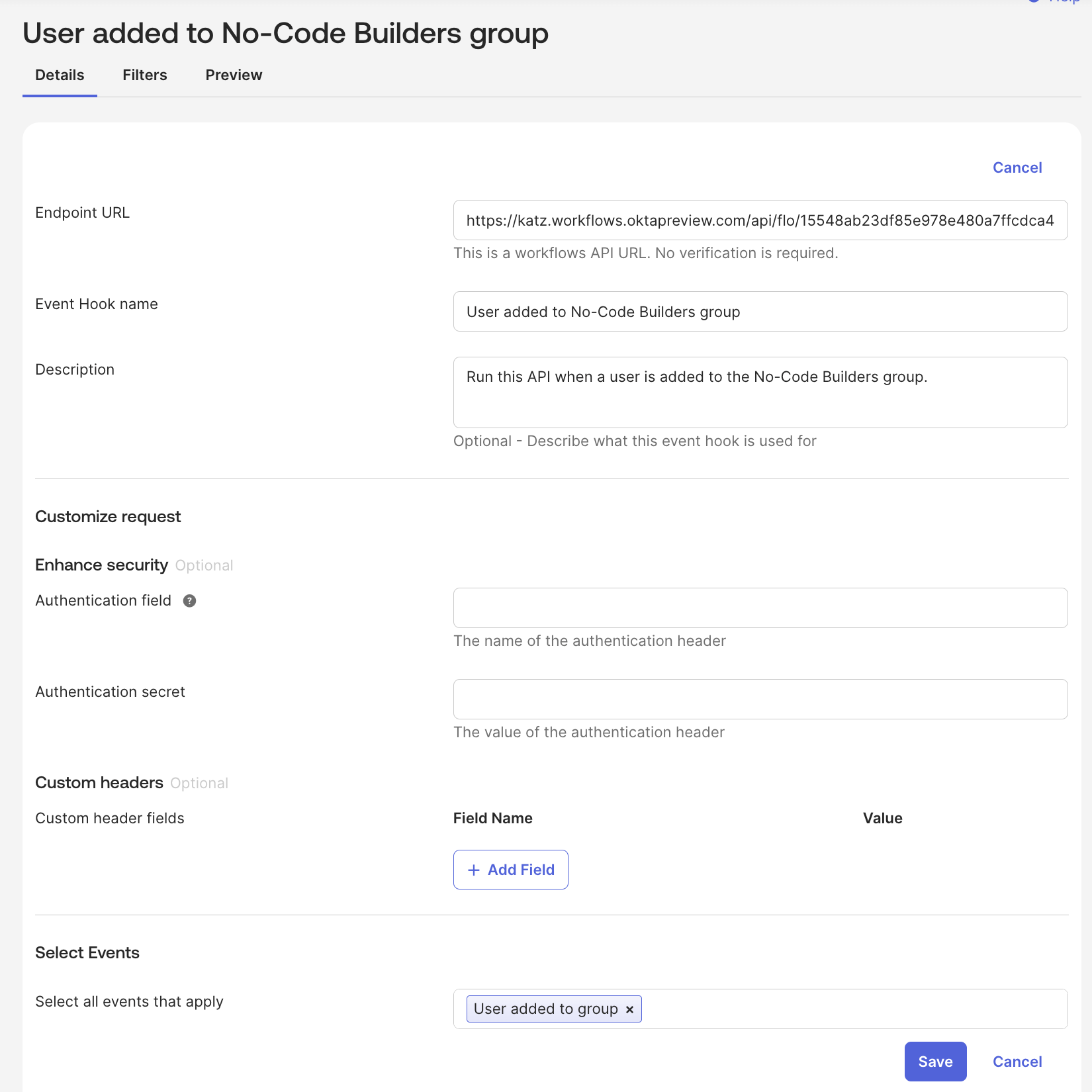Open the Preview tab
This screenshot has width=1092, height=1092.
(234, 75)
